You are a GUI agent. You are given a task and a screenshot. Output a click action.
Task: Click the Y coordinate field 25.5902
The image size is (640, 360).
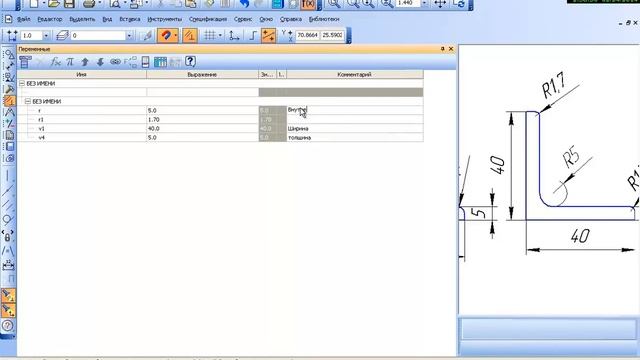pos(332,36)
